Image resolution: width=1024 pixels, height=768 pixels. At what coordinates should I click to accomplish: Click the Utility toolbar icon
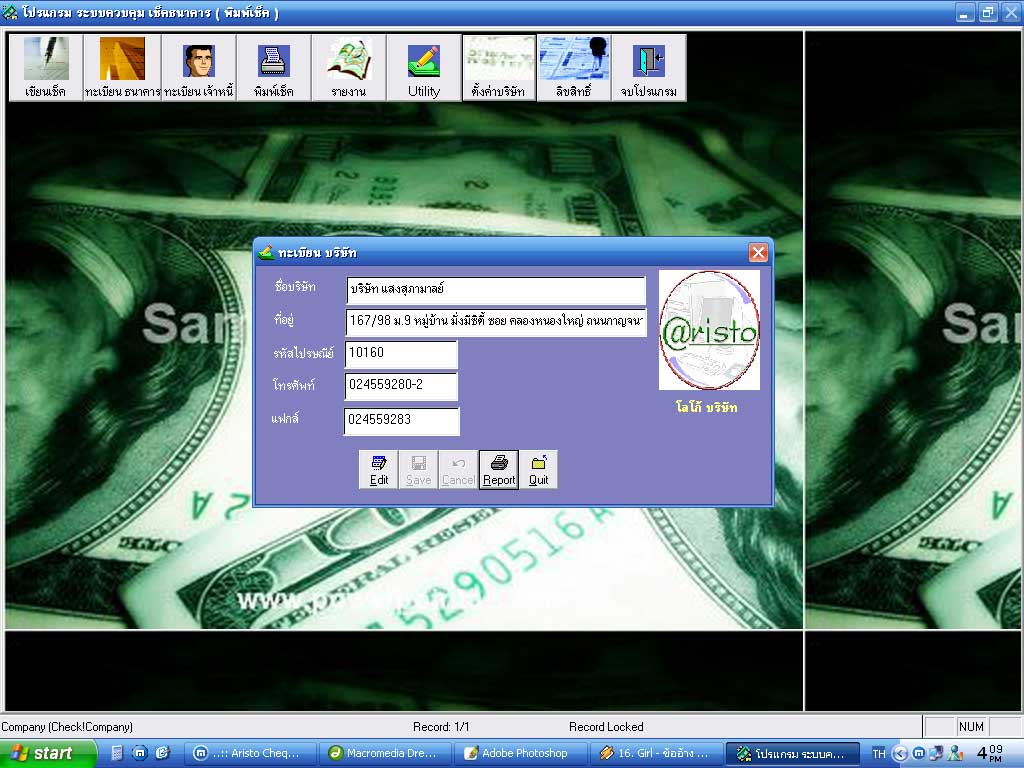coord(424,67)
